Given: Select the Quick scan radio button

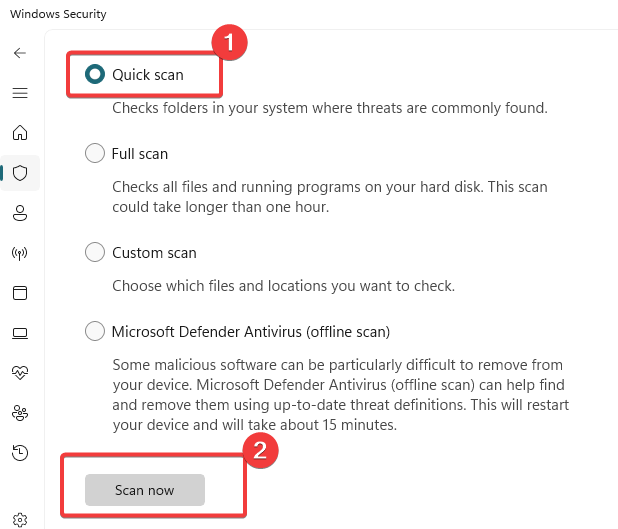Looking at the screenshot, I should click(95, 74).
